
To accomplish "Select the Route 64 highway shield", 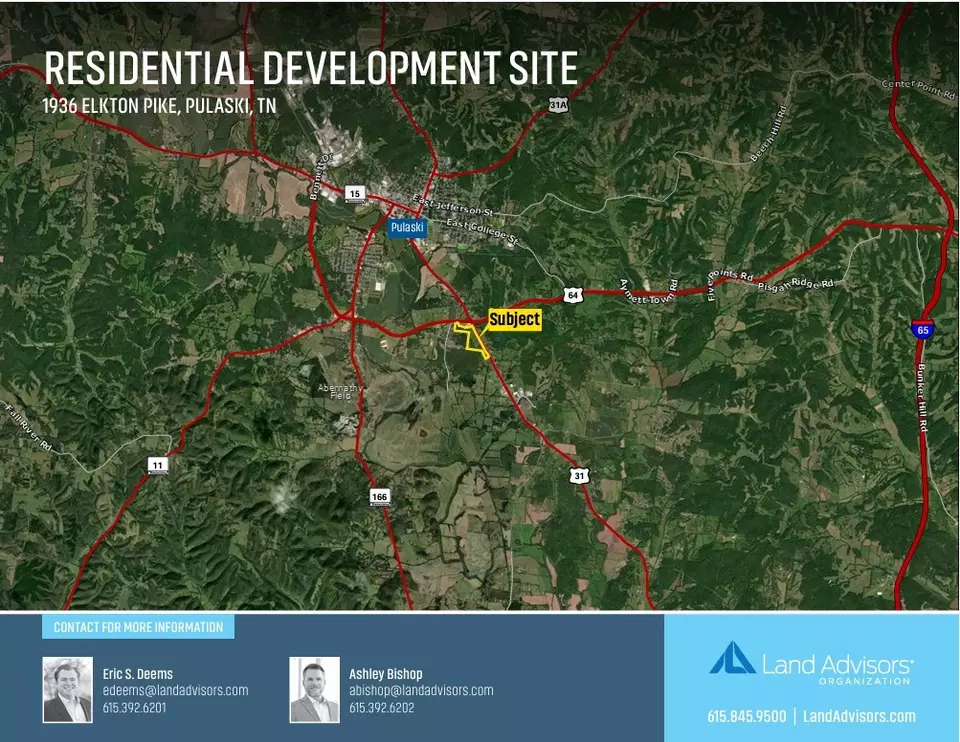I will pos(572,295).
